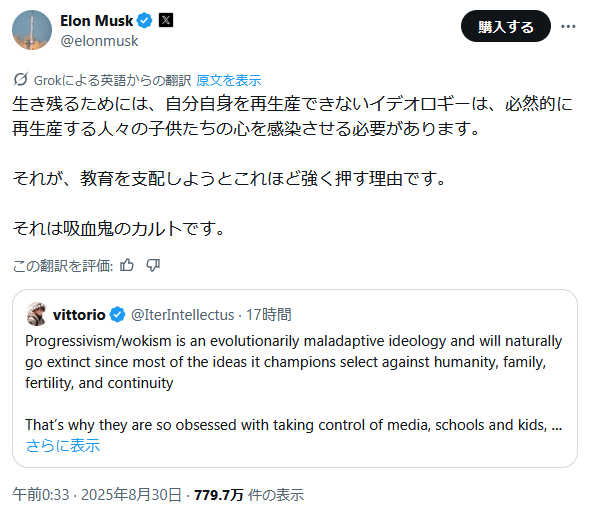Click vittorio display name in quote
Image resolution: width=589 pixels, height=513 pixels.
tap(79, 315)
